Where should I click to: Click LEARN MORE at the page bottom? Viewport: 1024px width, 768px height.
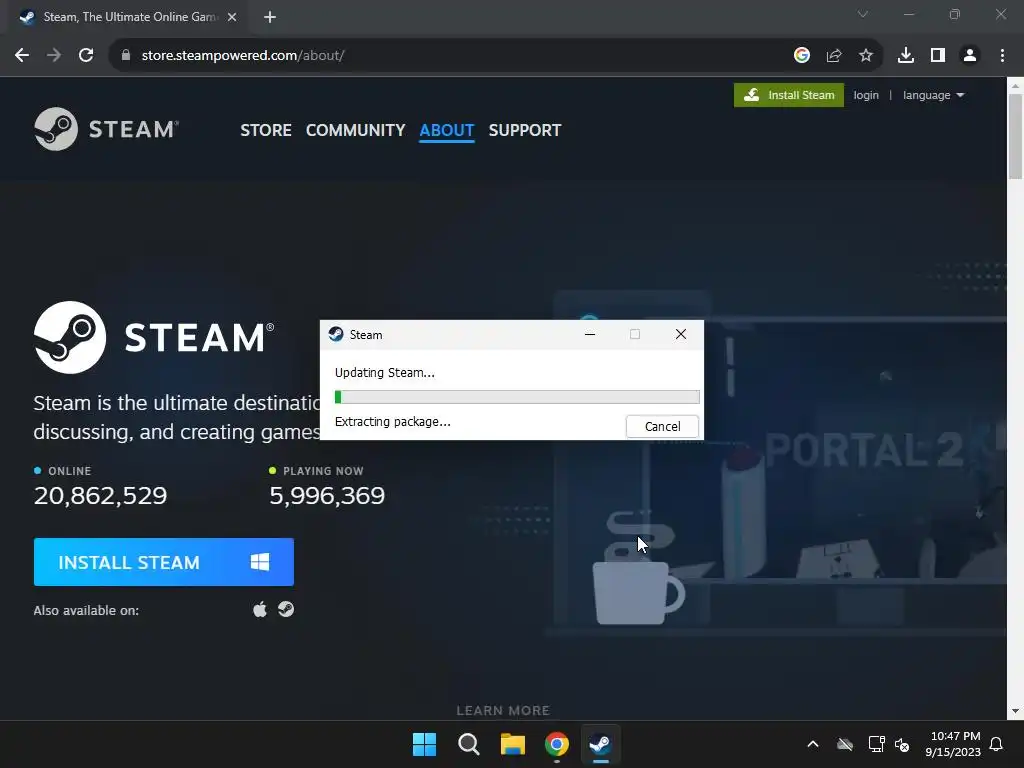click(503, 710)
